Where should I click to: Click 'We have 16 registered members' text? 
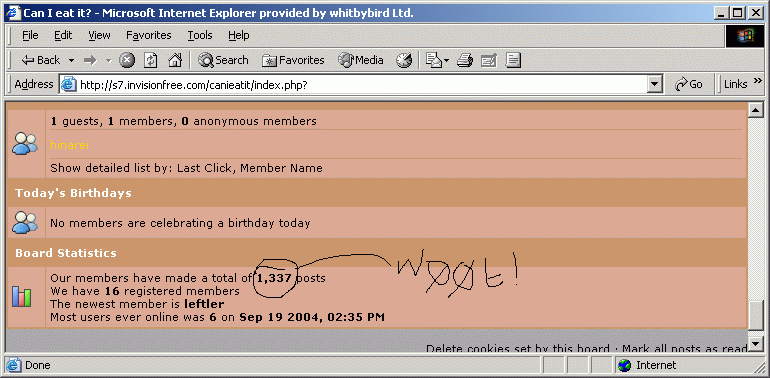(x=145, y=291)
